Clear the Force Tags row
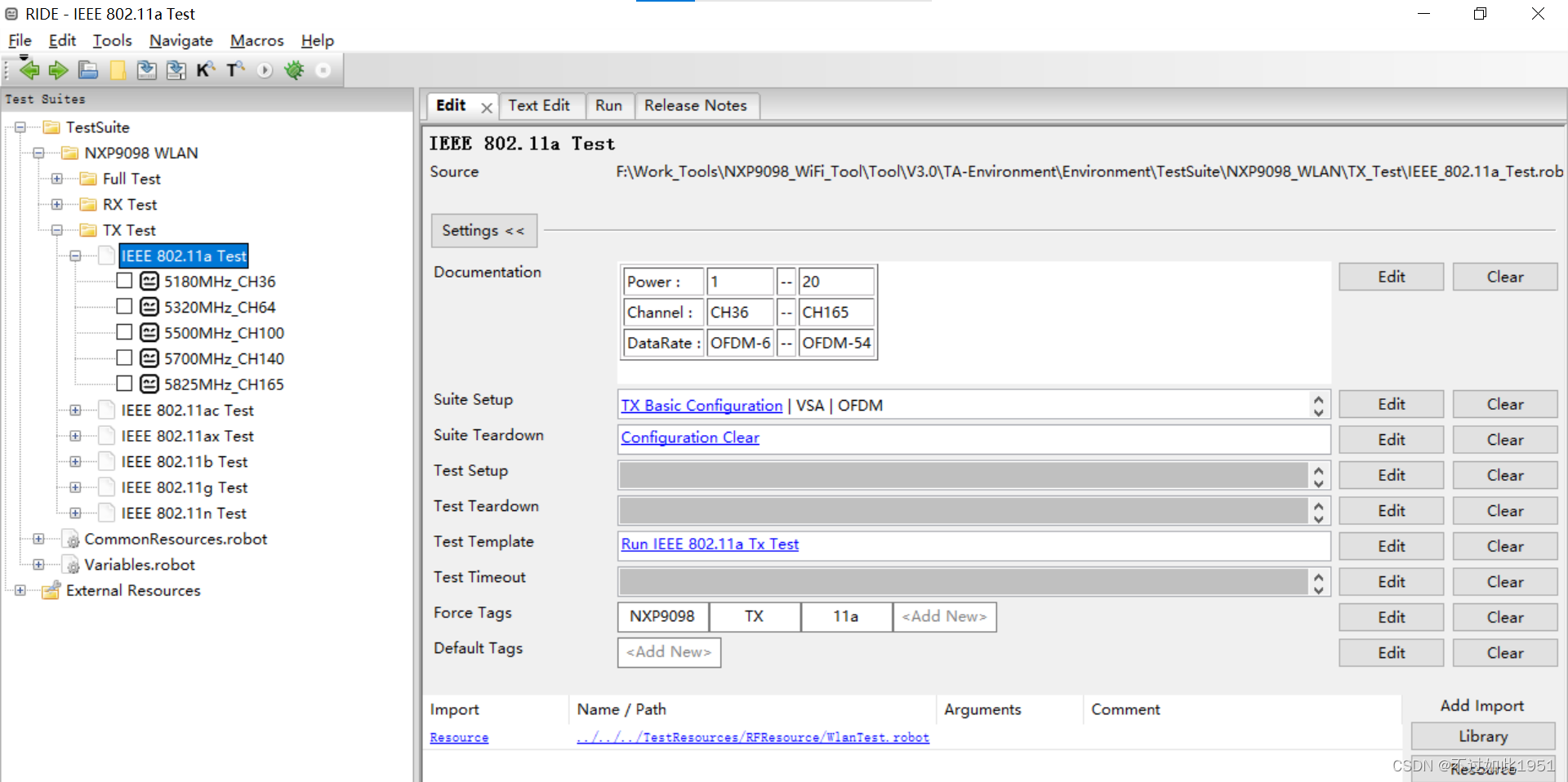1568x782 pixels. 1503,616
